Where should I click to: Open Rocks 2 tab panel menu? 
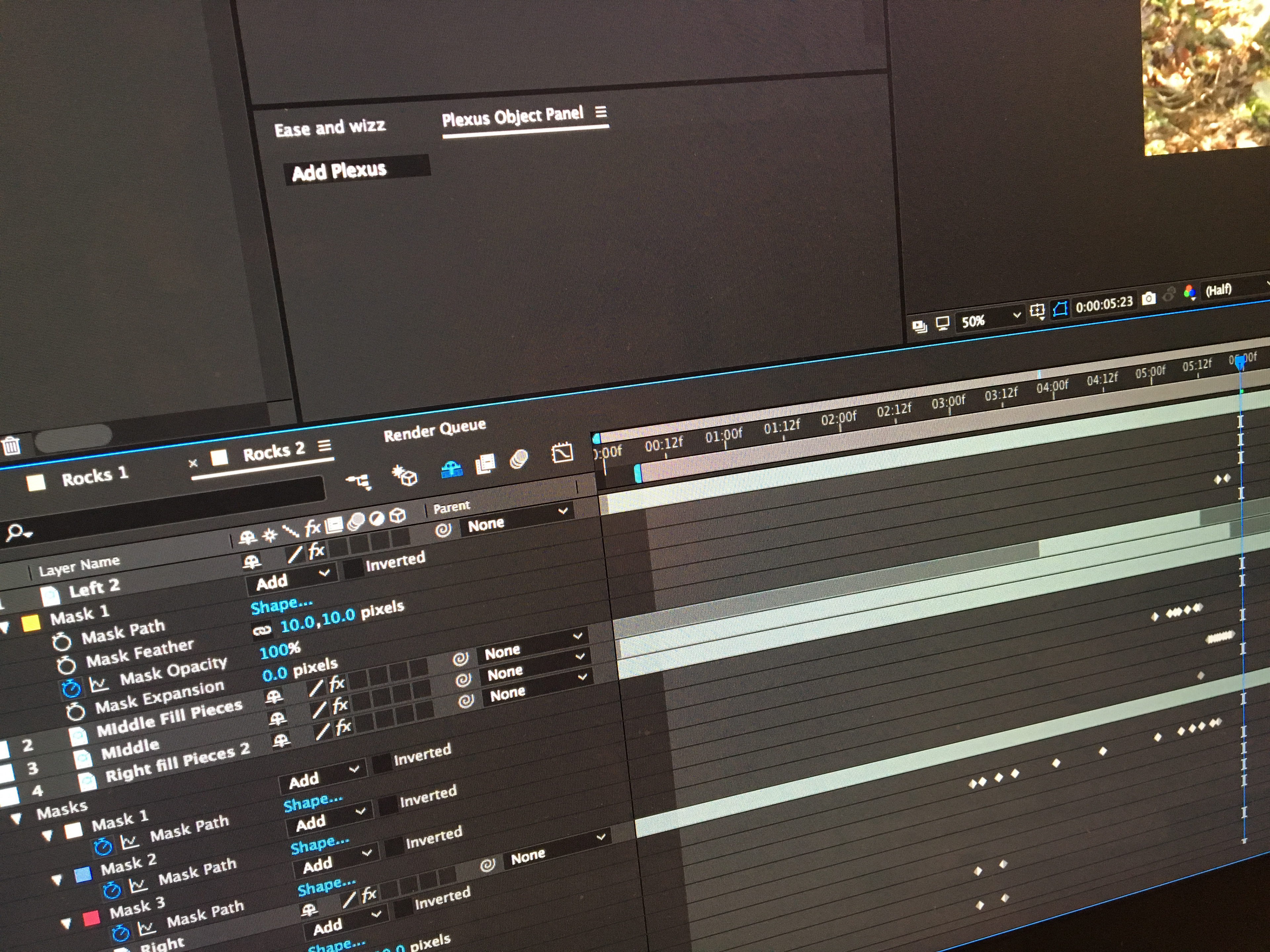pos(324,446)
